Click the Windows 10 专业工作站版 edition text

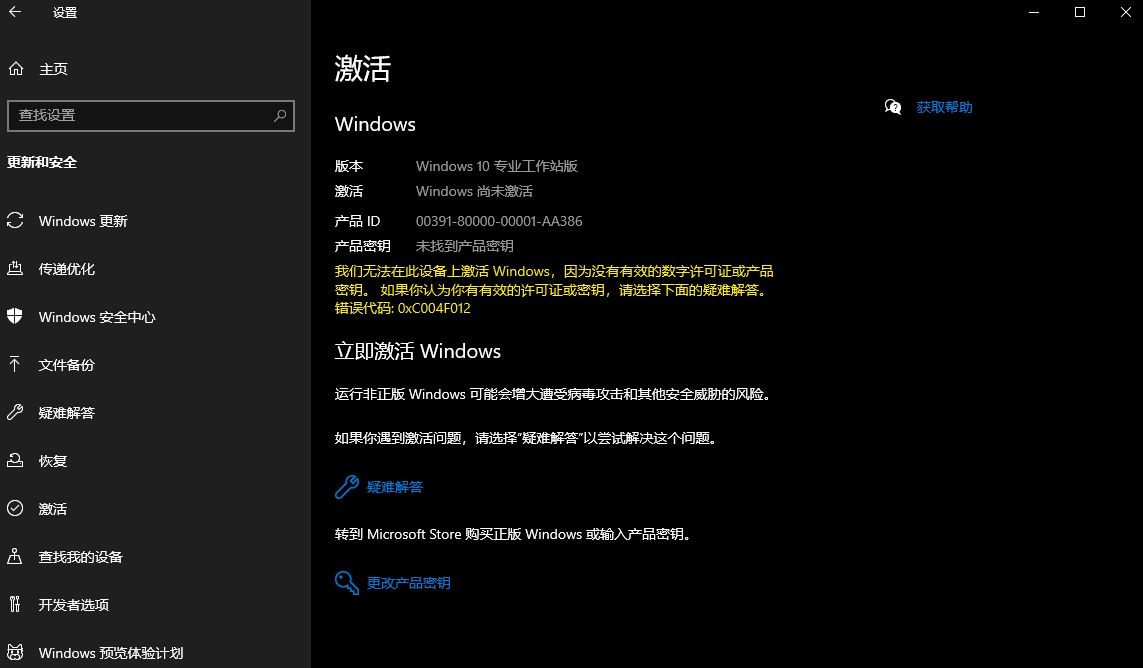pyautogui.click(x=496, y=166)
